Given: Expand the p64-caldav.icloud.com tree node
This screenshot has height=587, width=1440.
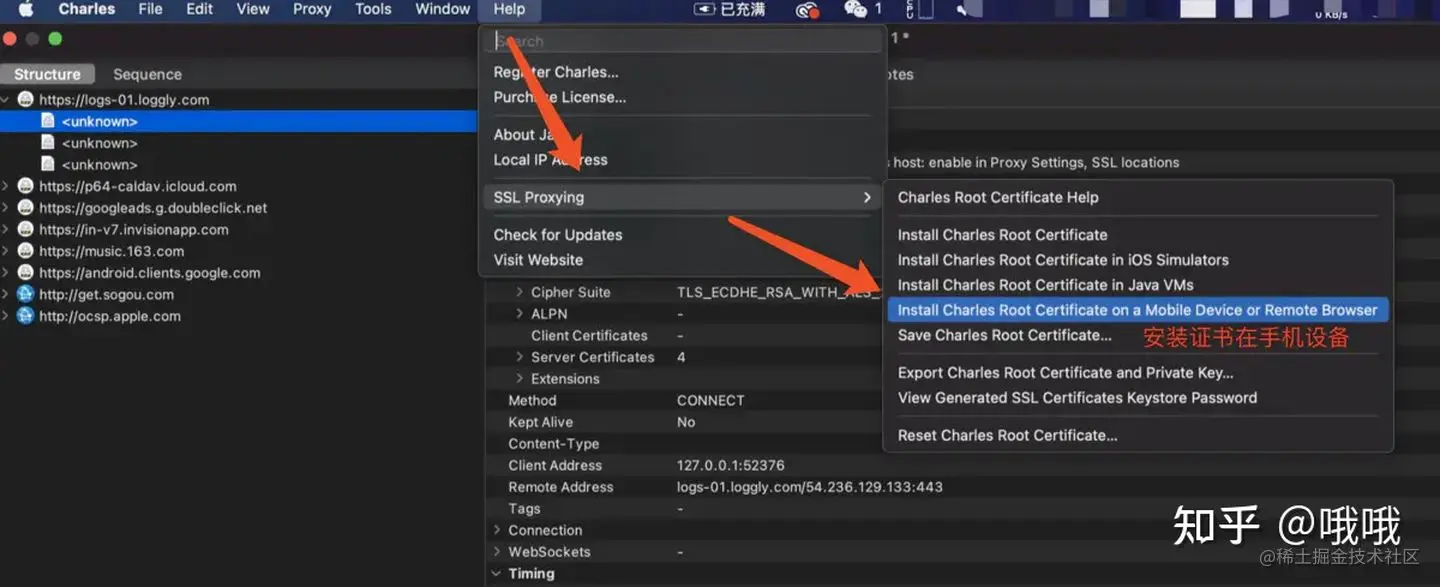Looking at the screenshot, I should pos(6,186).
